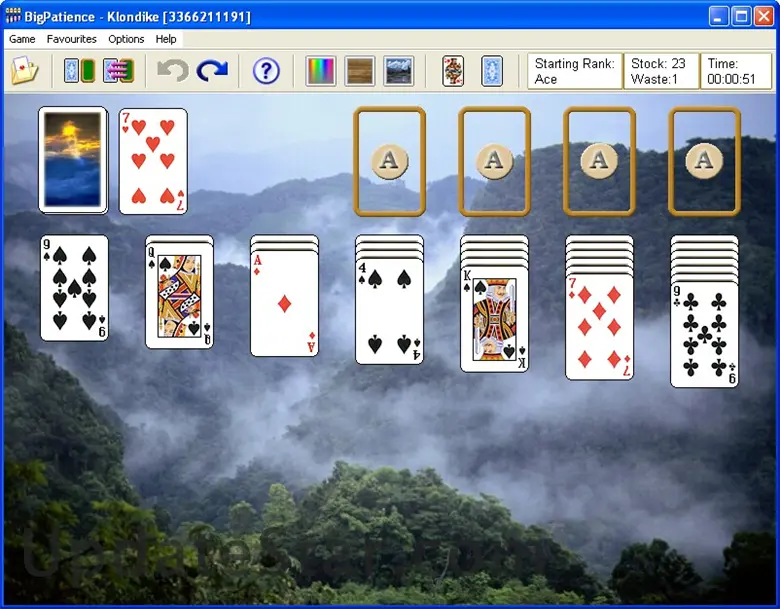Select the queen of spades card
The width and height of the screenshot is (780, 609).
[x=180, y=296]
